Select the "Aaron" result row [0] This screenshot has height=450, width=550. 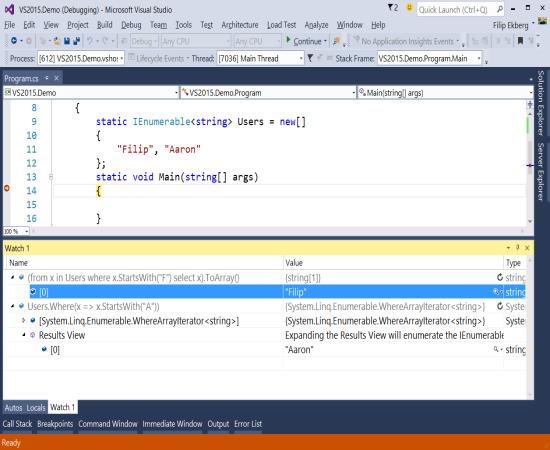tap(266, 349)
